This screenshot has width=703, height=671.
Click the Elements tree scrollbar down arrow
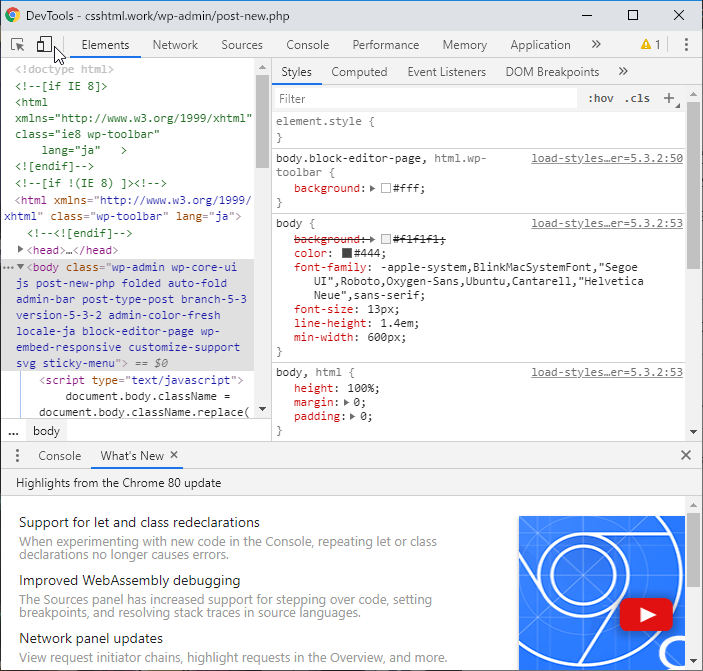coord(263,409)
